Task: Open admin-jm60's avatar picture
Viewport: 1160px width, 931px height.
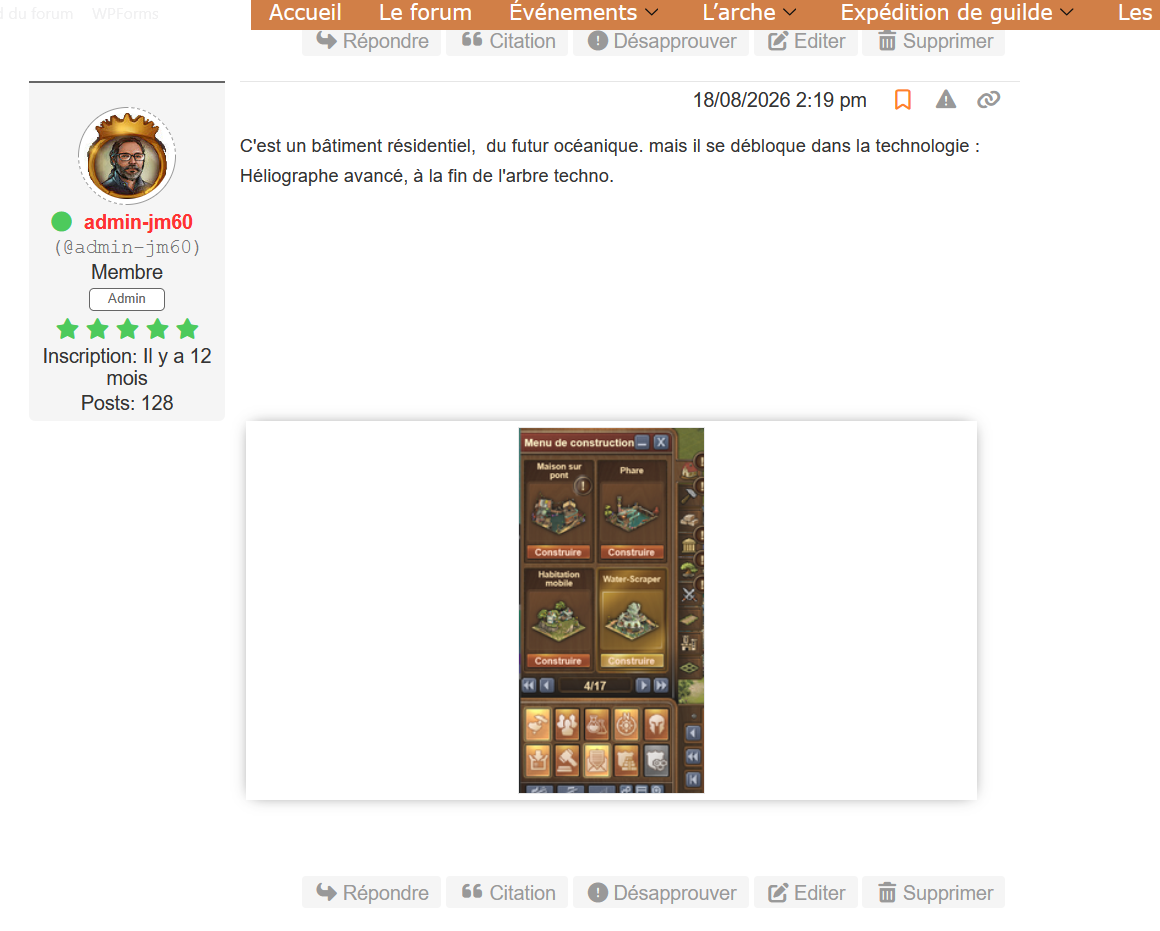Action: [x=127, y=156]
